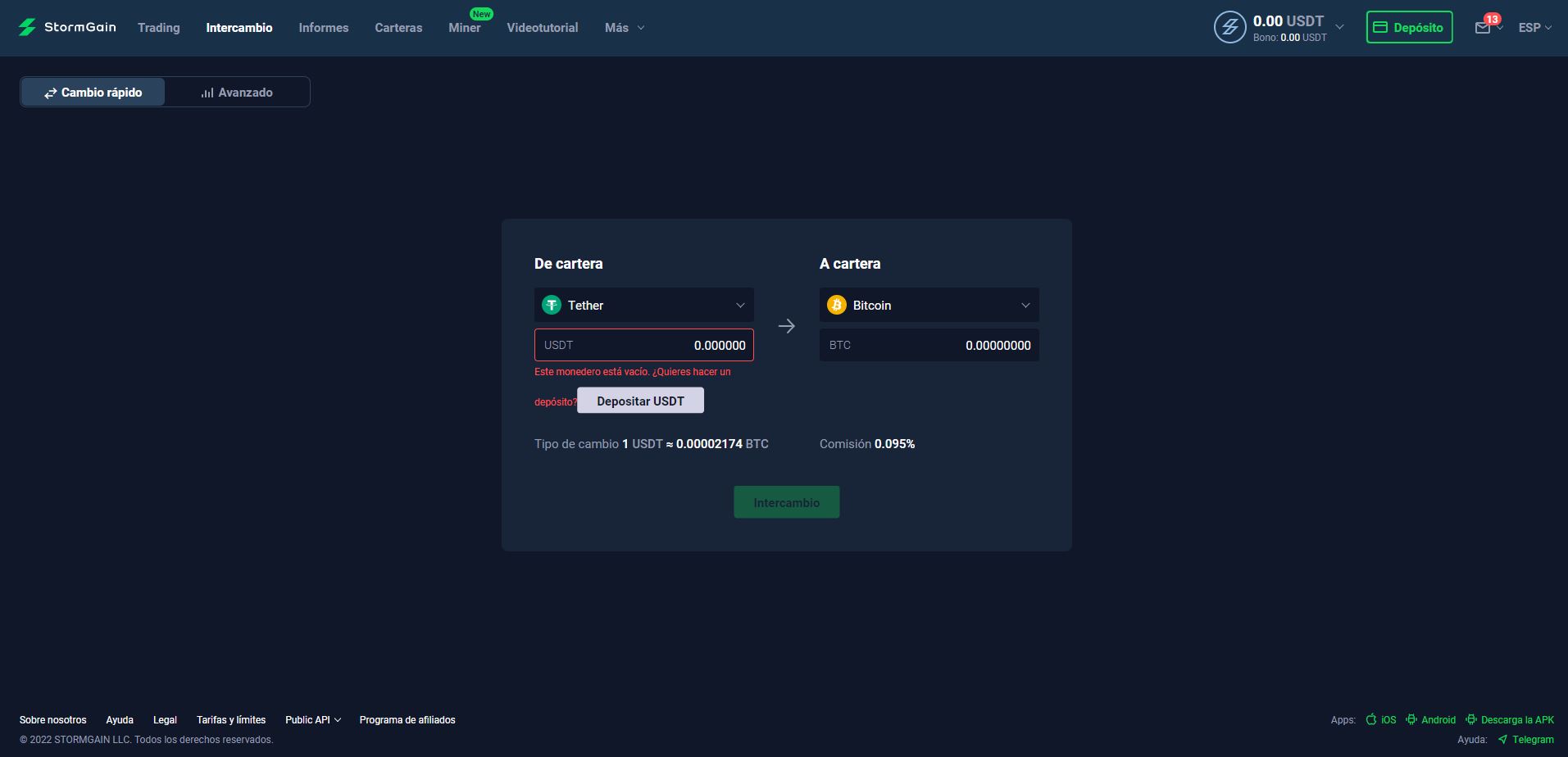Open the Programa de afiliados link

[407, 719]
